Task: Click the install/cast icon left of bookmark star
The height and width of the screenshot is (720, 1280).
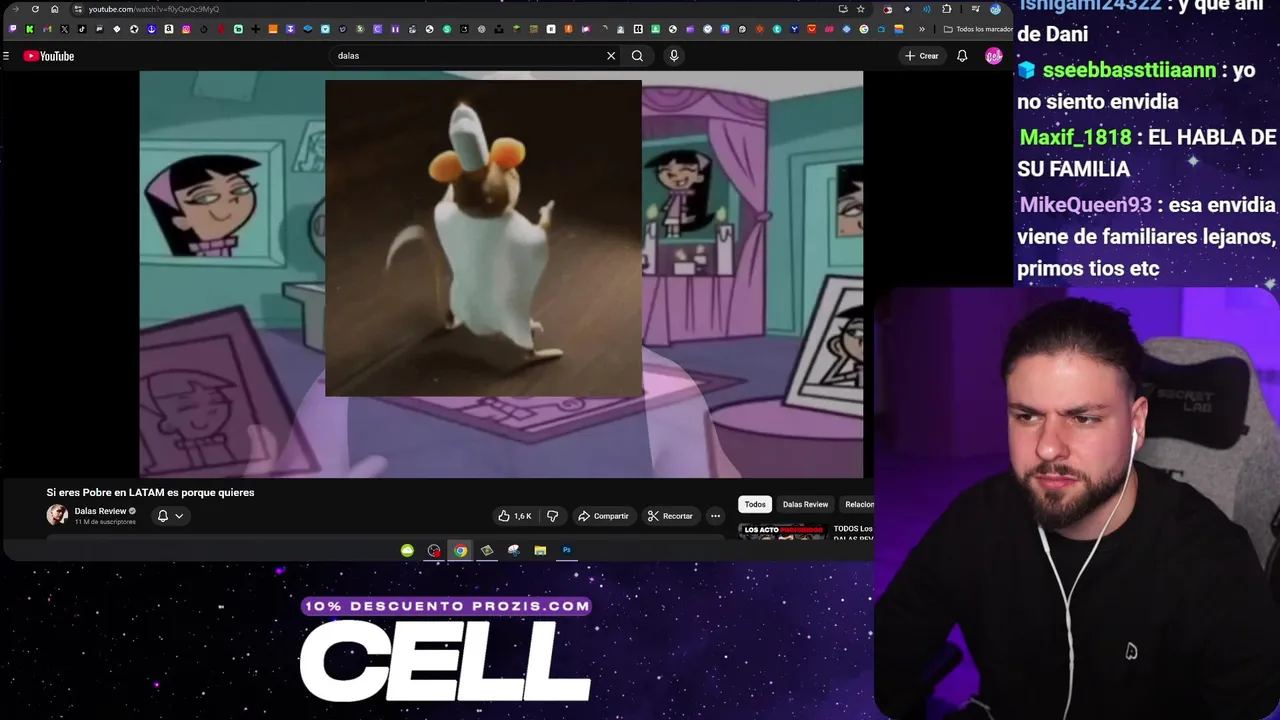Action: tap(843, 9)
